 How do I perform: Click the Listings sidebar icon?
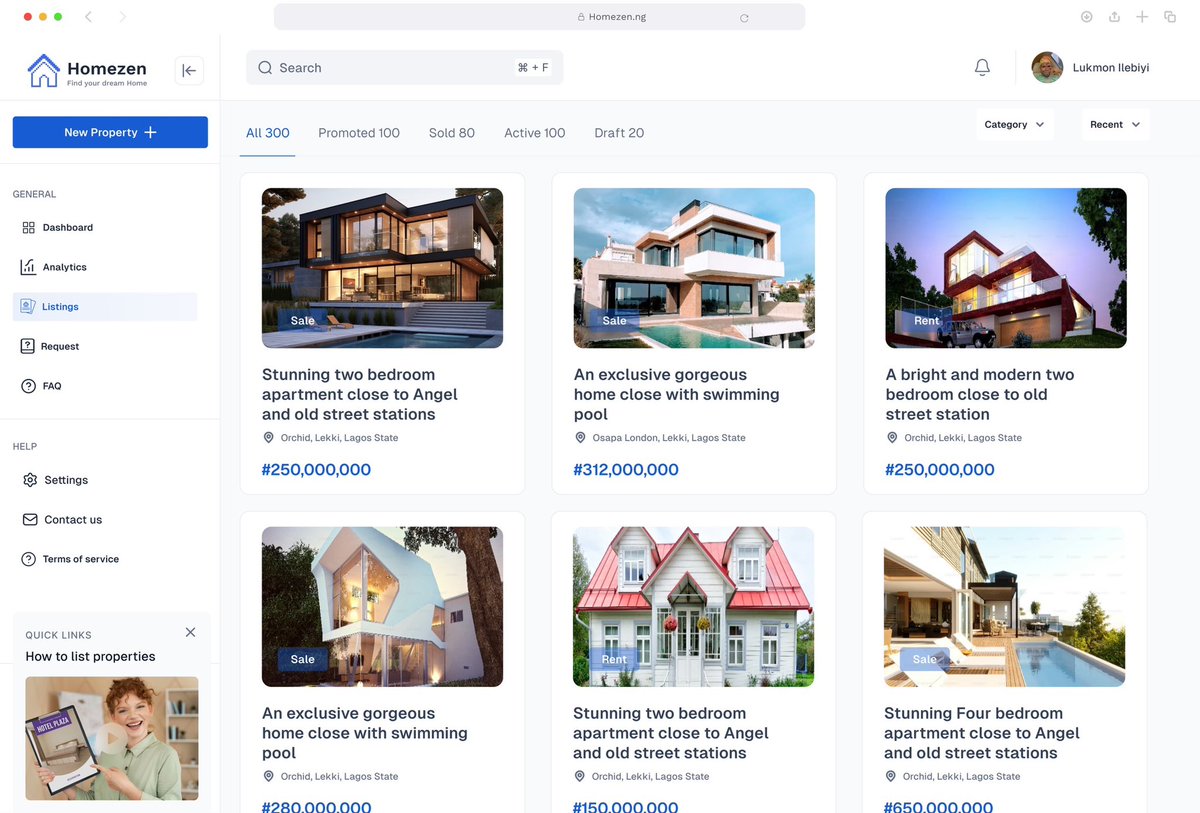27,306
